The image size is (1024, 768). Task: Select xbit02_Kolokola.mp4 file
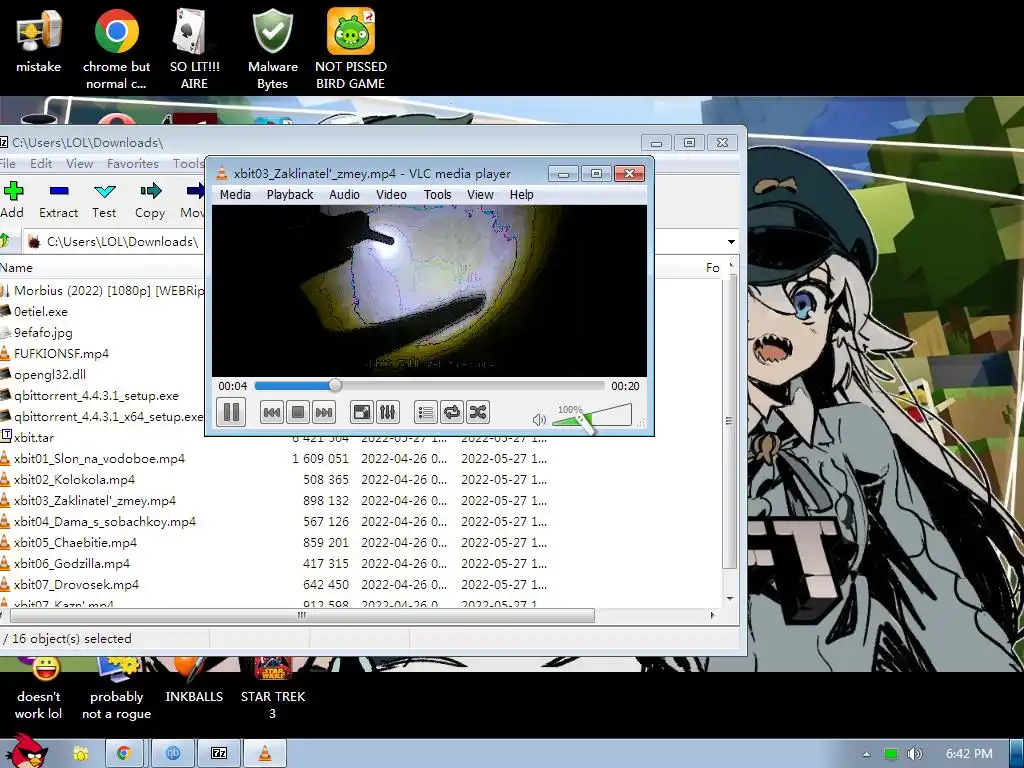coord(74,479)
